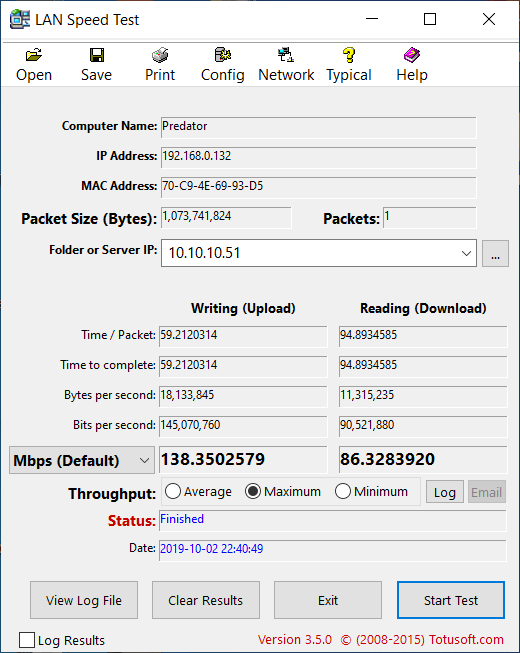Image resolution: width=520 pixels, height=653 pixels.
Task: Click the Log button beside throughput options
Action: (445, 492)
